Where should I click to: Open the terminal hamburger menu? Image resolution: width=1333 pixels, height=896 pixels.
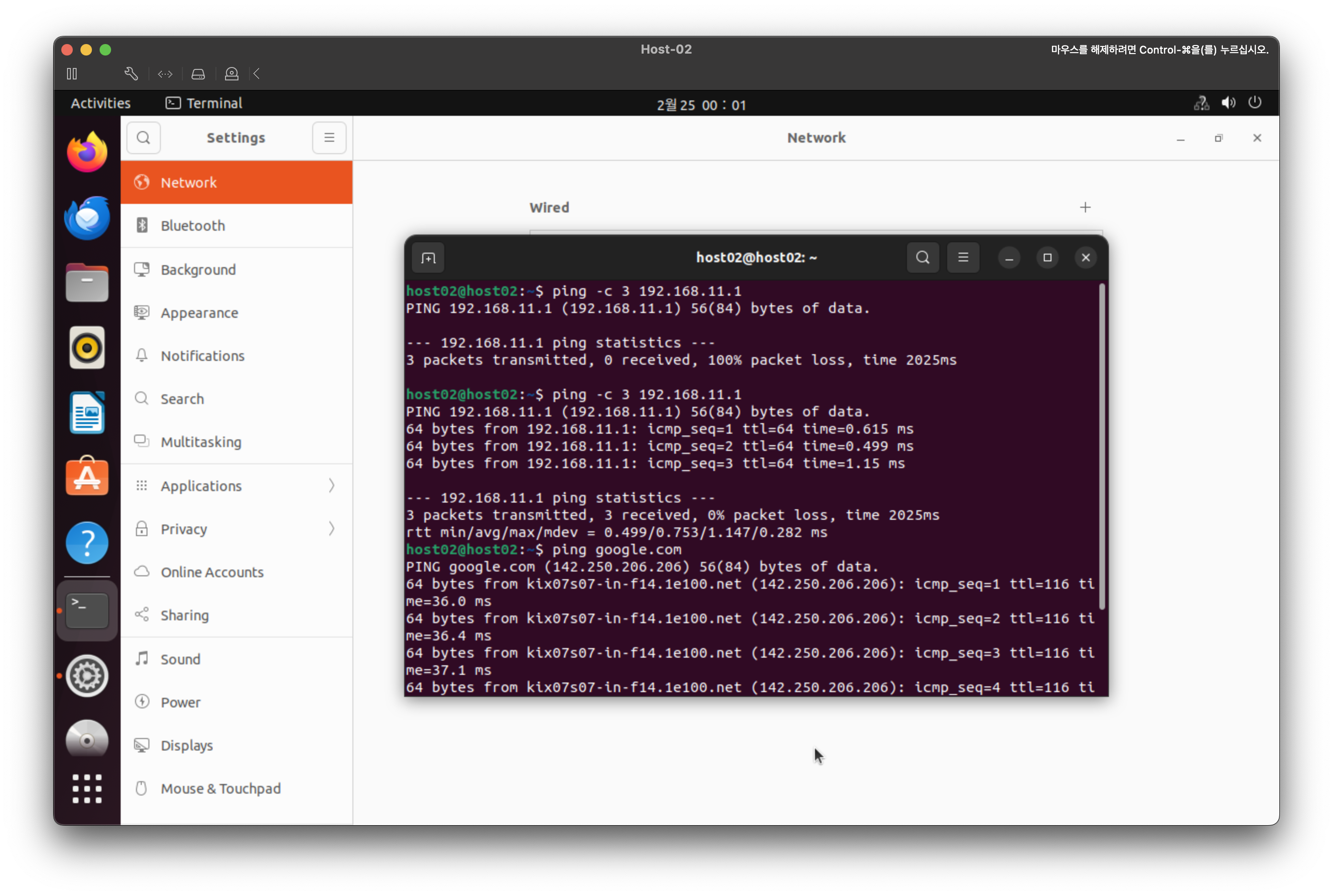point(963,258)
